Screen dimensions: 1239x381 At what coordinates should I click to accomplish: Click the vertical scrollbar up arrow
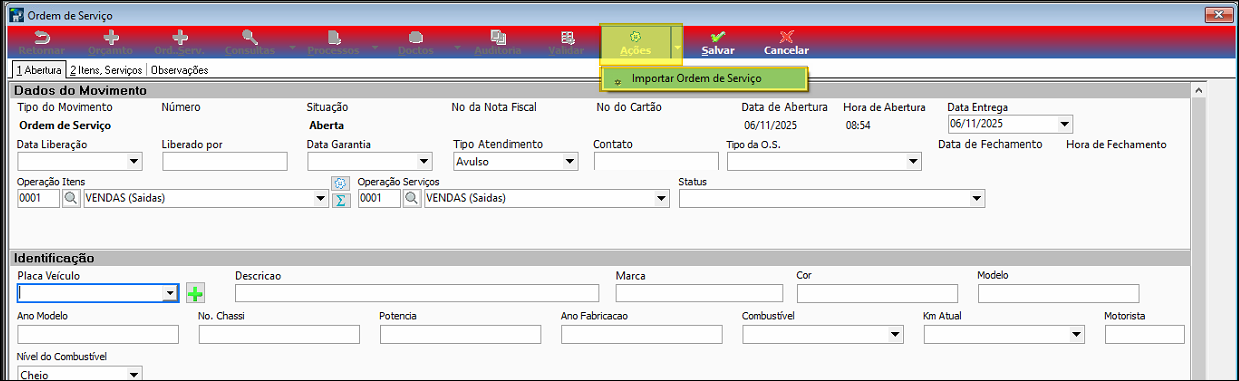coord(1199,89)
